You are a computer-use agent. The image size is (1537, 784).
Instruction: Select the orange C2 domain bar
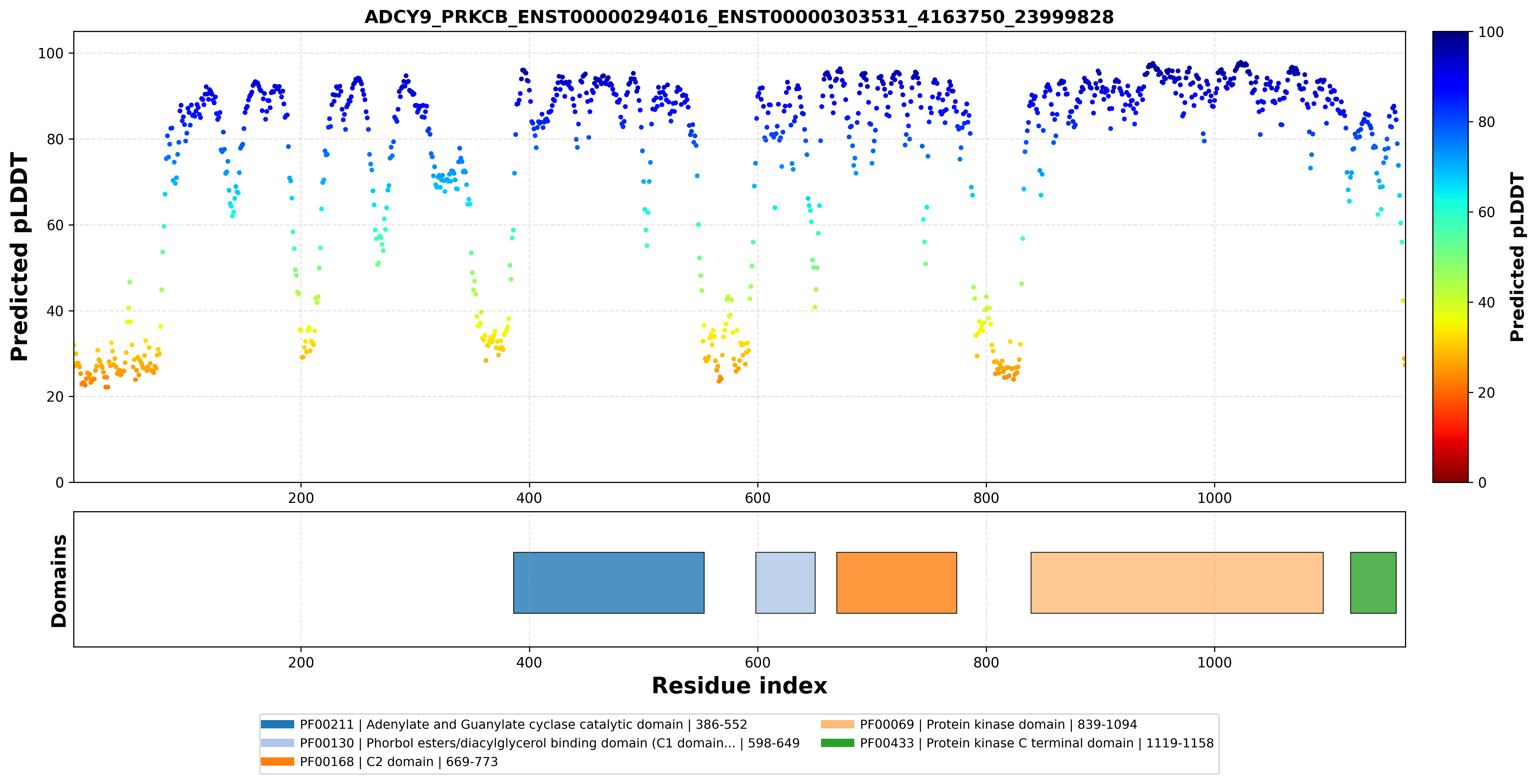(897, 583)
